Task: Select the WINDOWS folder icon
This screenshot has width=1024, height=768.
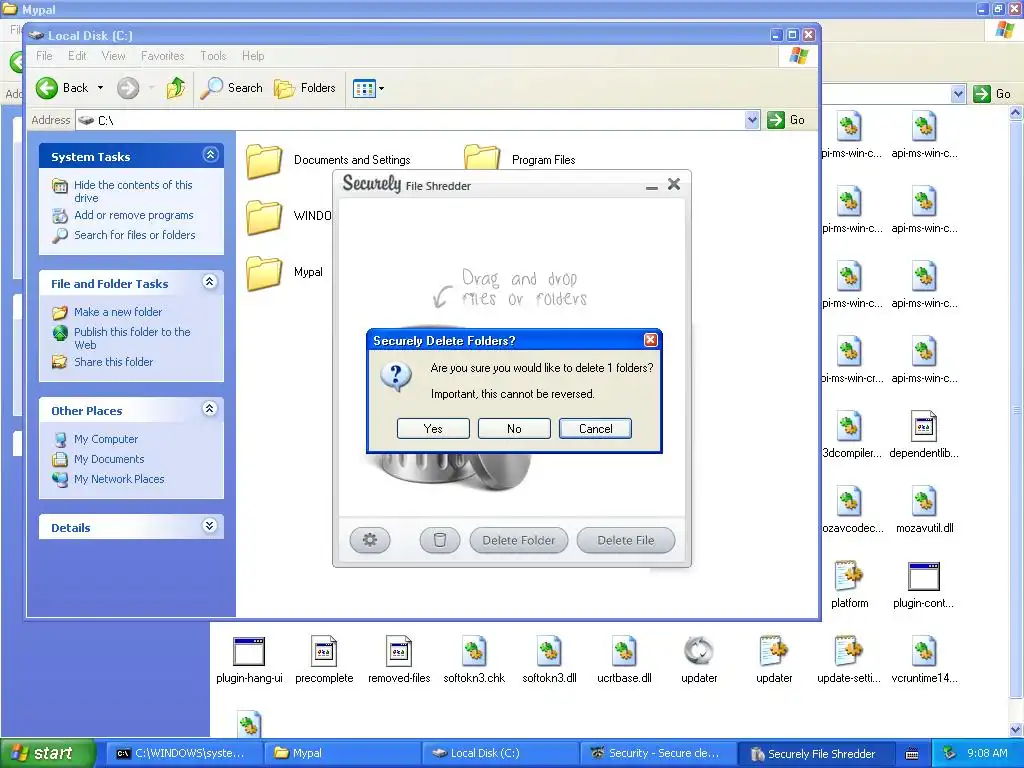Action: pos(264,216)
